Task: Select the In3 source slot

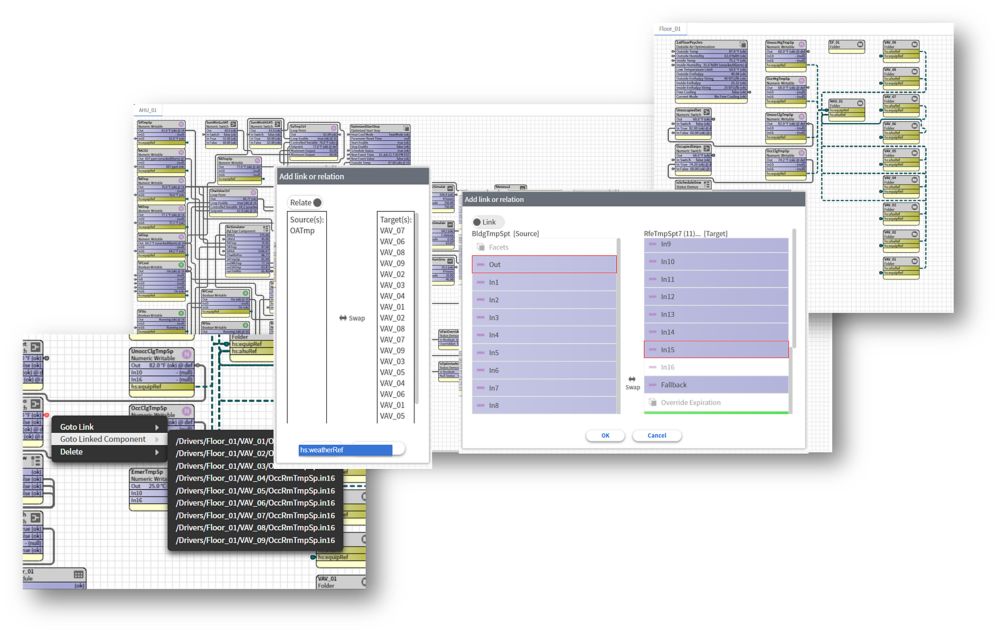Action: [545, 317]
